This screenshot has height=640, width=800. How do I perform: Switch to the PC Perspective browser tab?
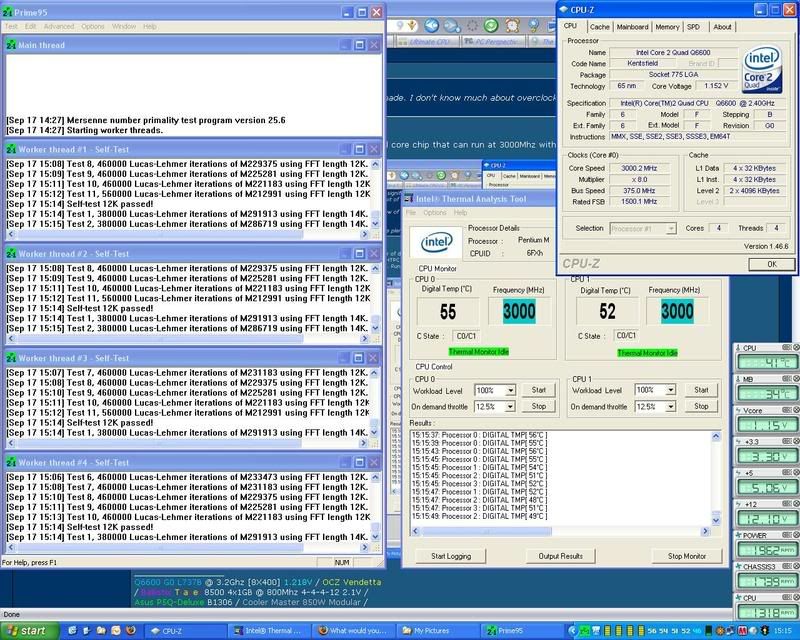492,42
